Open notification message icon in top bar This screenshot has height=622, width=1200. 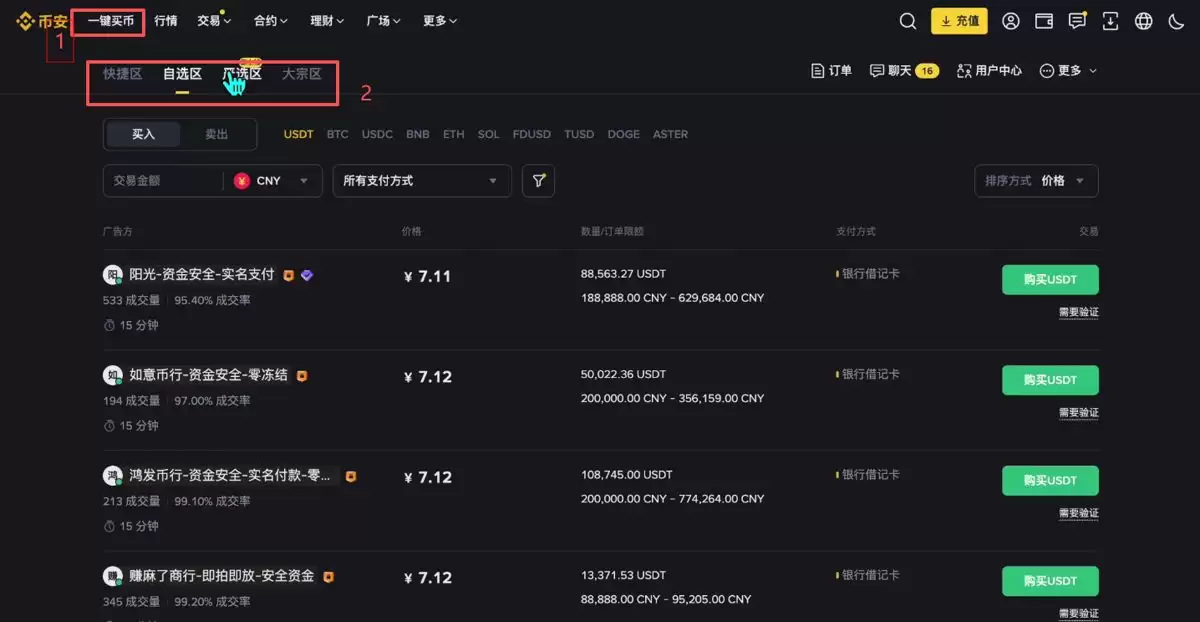[x=1077, y=20]
